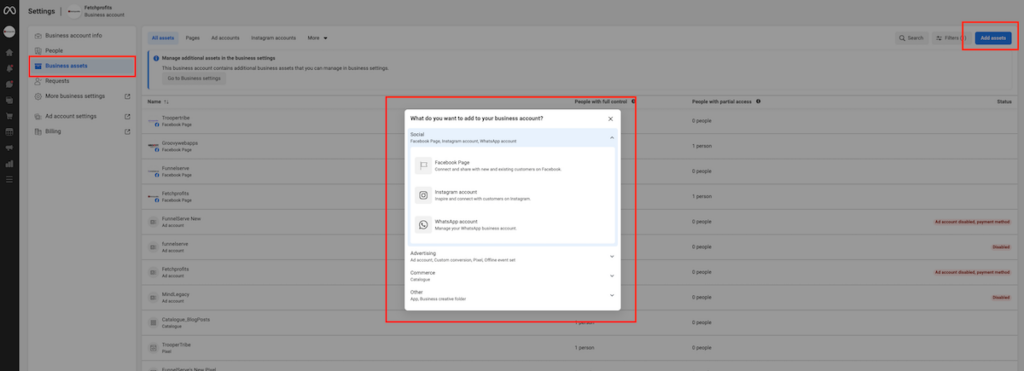This screenshot has height=371, width=1024.
Task: Open Requests in the sidebar
Action: tap(82, 81)
